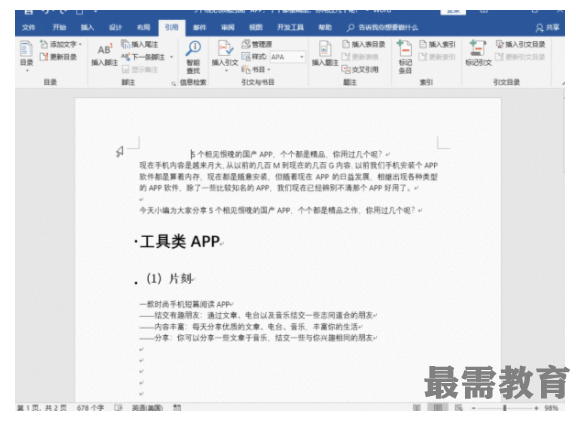Click the 678 个字 word count

pos(90,408)
